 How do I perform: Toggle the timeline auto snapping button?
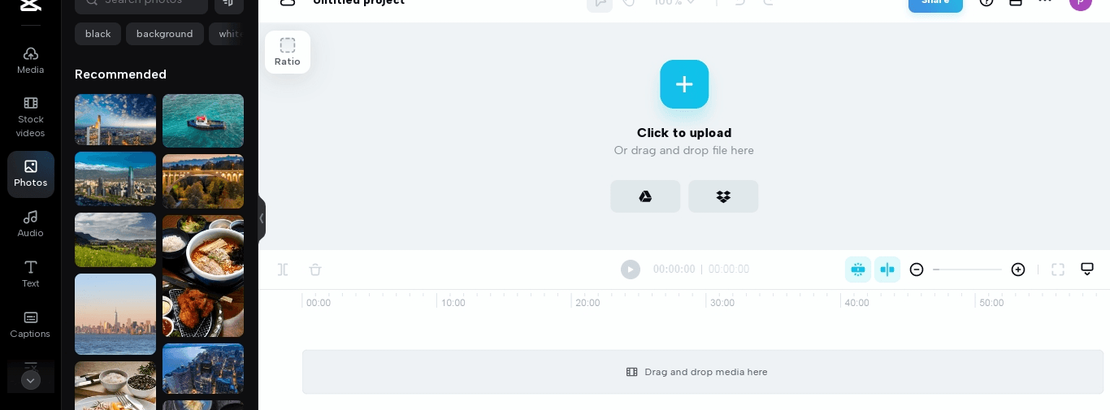click(858, 269)
